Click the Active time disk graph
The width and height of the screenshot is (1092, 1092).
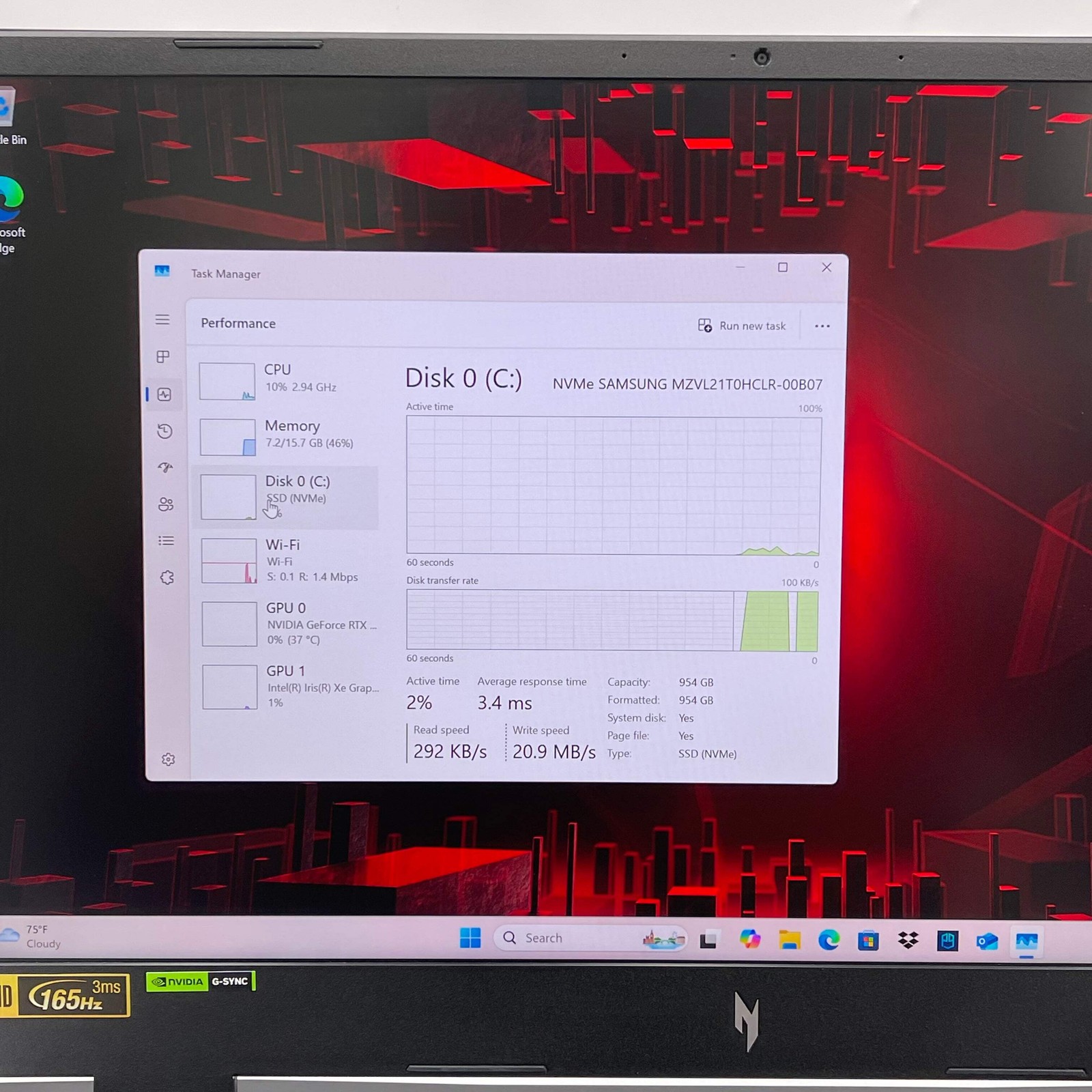click(x=614, y=485)
